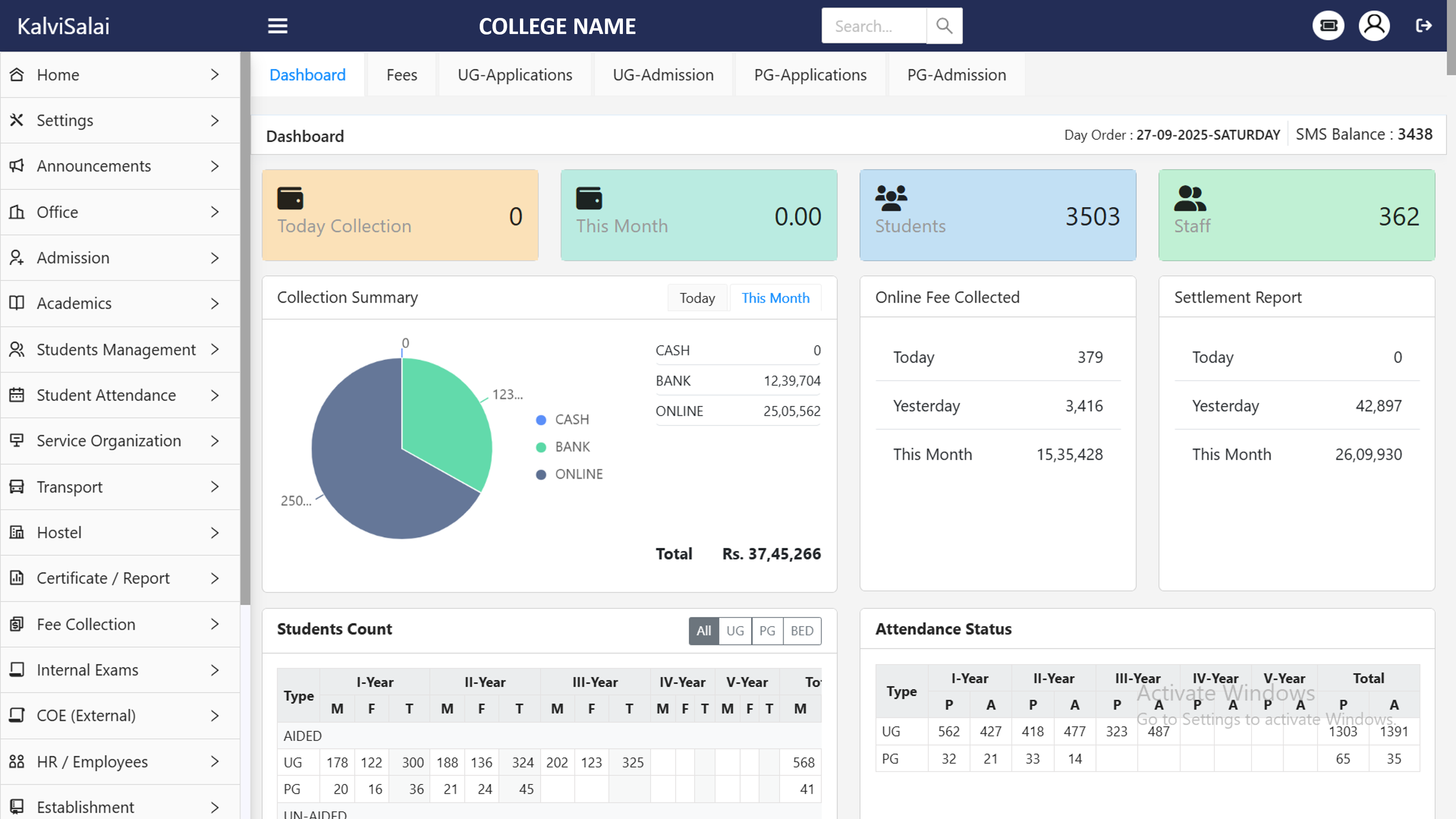Screen dimensions: 1456x819
Task: Switch to the Fees tab
Action: (402, 74)
